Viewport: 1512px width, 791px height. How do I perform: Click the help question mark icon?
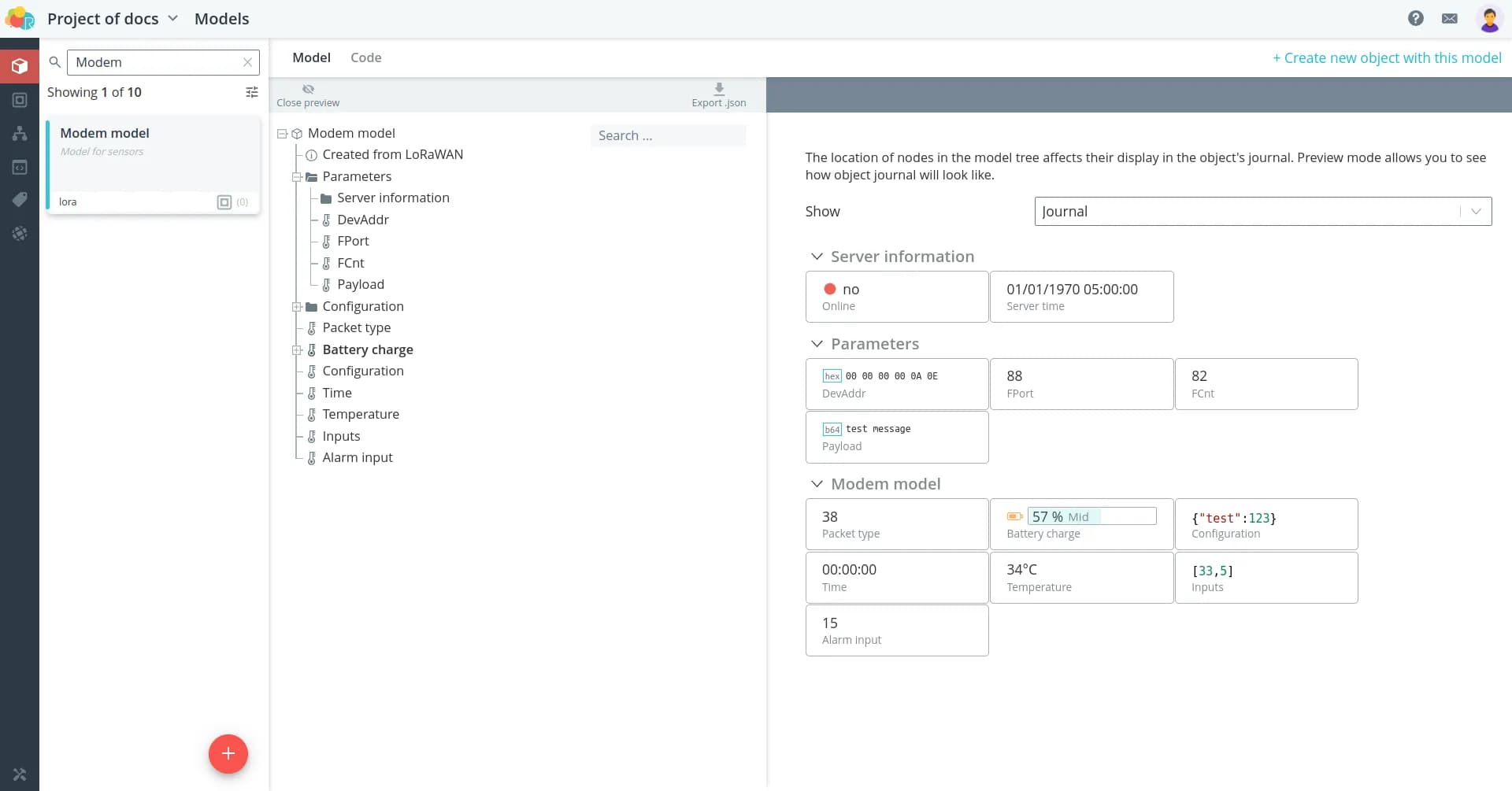[x=1415, y=18]
